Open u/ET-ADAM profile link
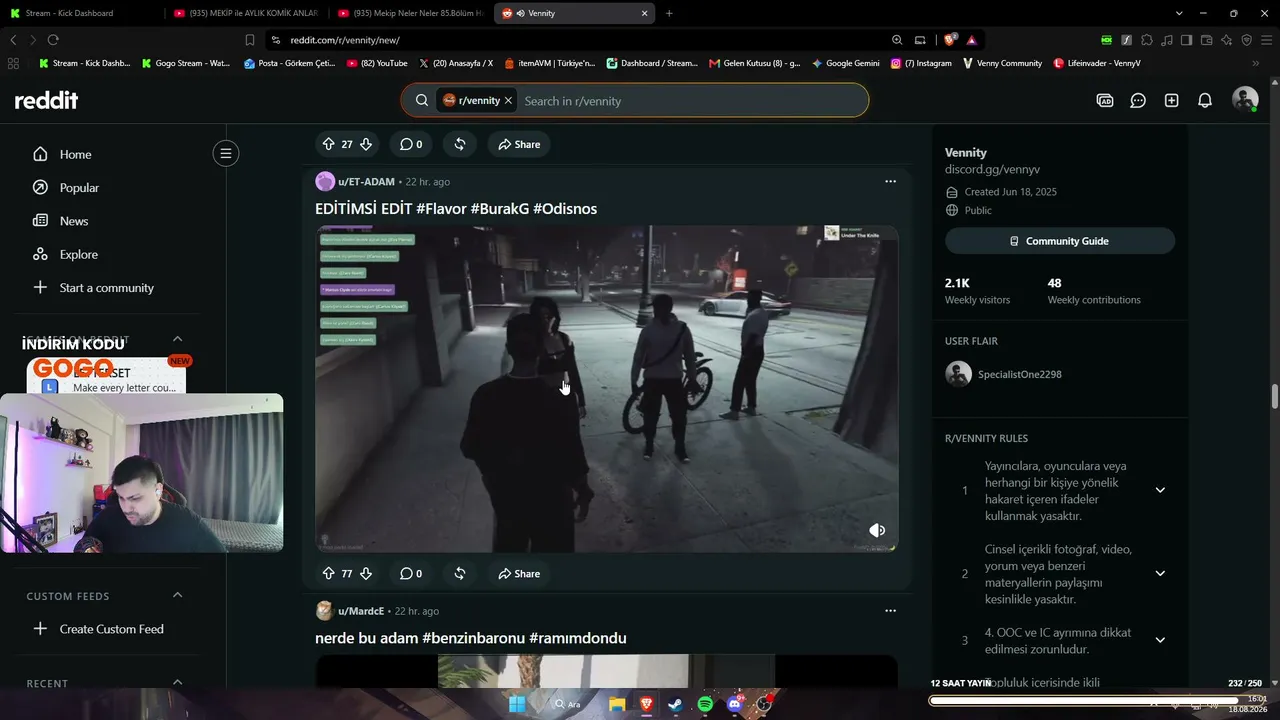 click(366, 182)
